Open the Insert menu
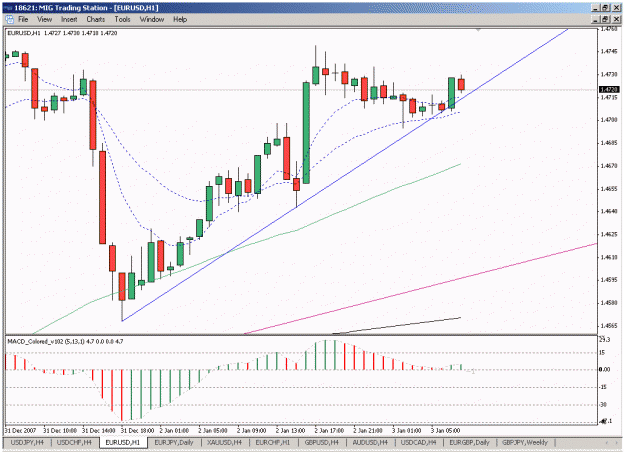Viewport: 625px width, 452px height. click(69, 19)
